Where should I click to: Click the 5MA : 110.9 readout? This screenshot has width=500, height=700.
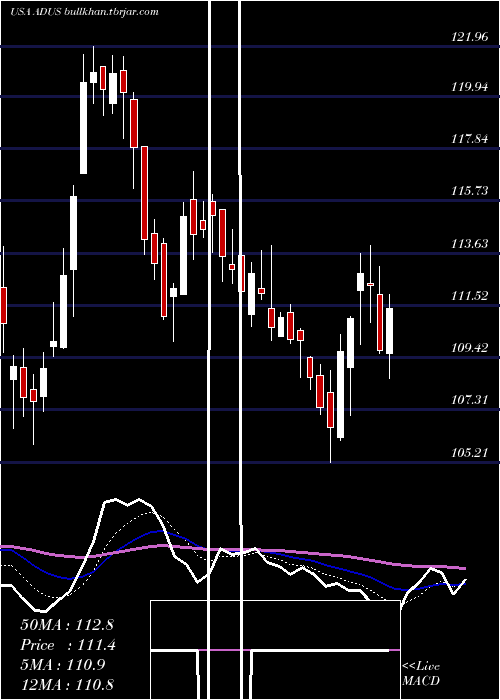63,665
